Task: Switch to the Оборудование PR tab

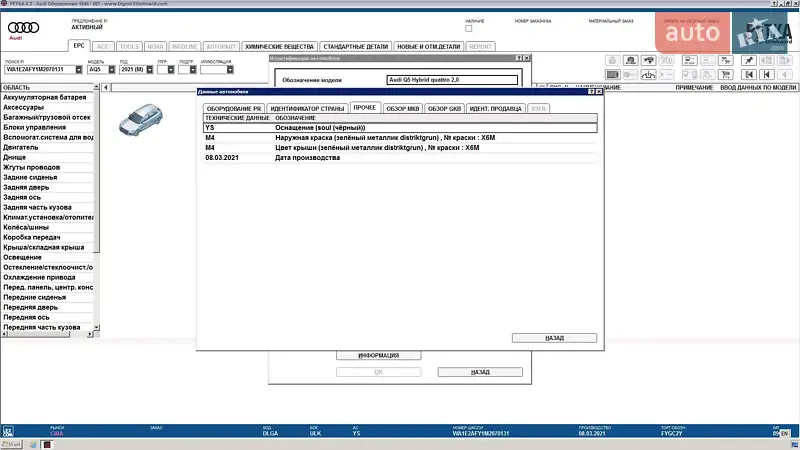Action: pos(234,107)
